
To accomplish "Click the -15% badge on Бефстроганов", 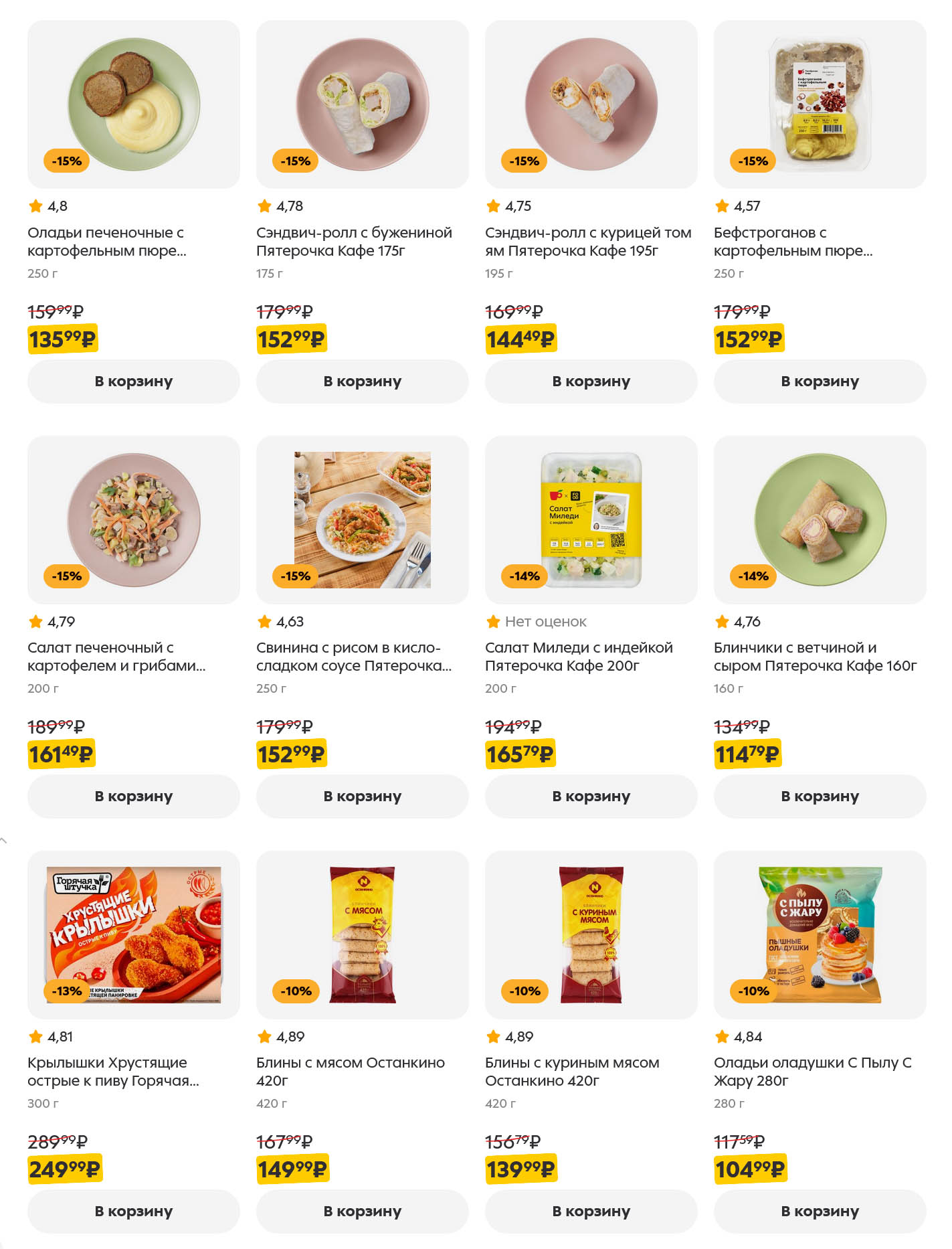I will (753, 161).
